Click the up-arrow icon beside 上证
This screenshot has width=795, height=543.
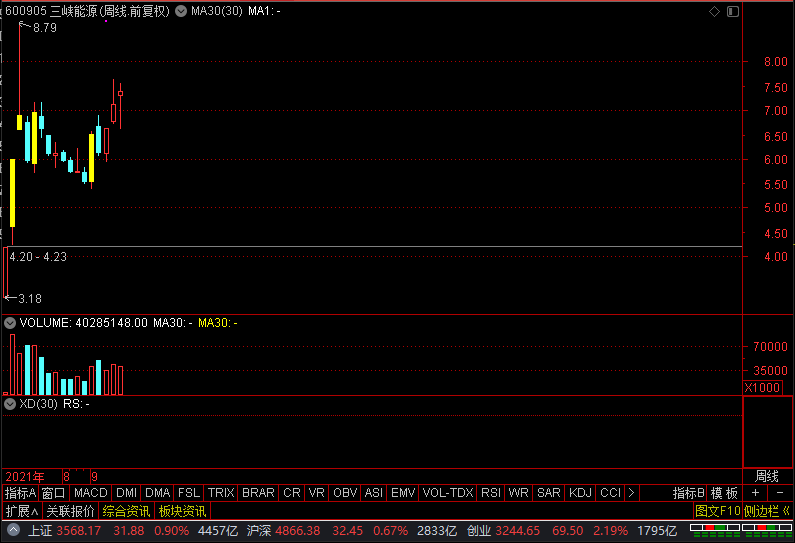point(13,530)
